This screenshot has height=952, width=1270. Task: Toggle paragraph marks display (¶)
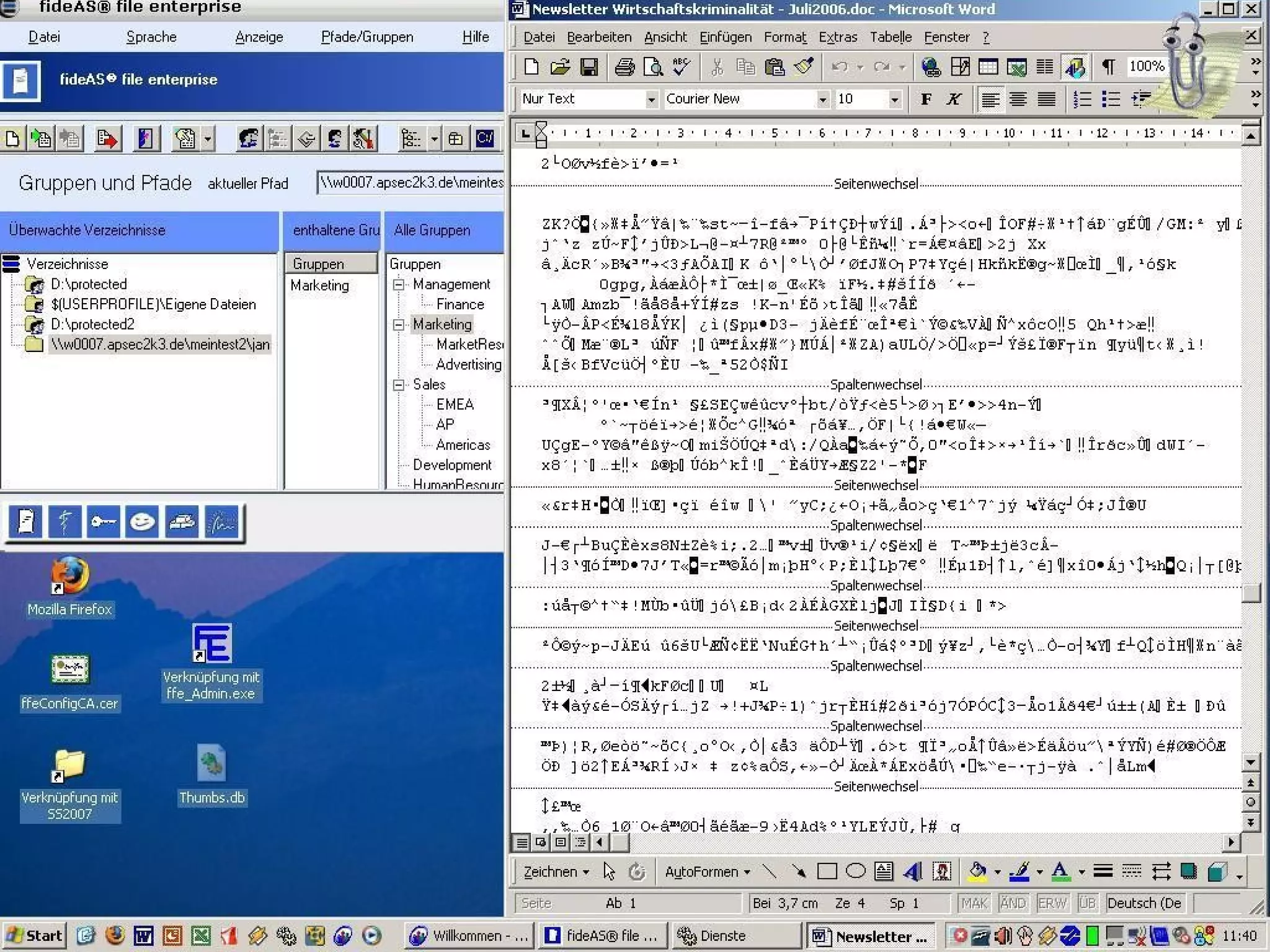coord(1108,67)
